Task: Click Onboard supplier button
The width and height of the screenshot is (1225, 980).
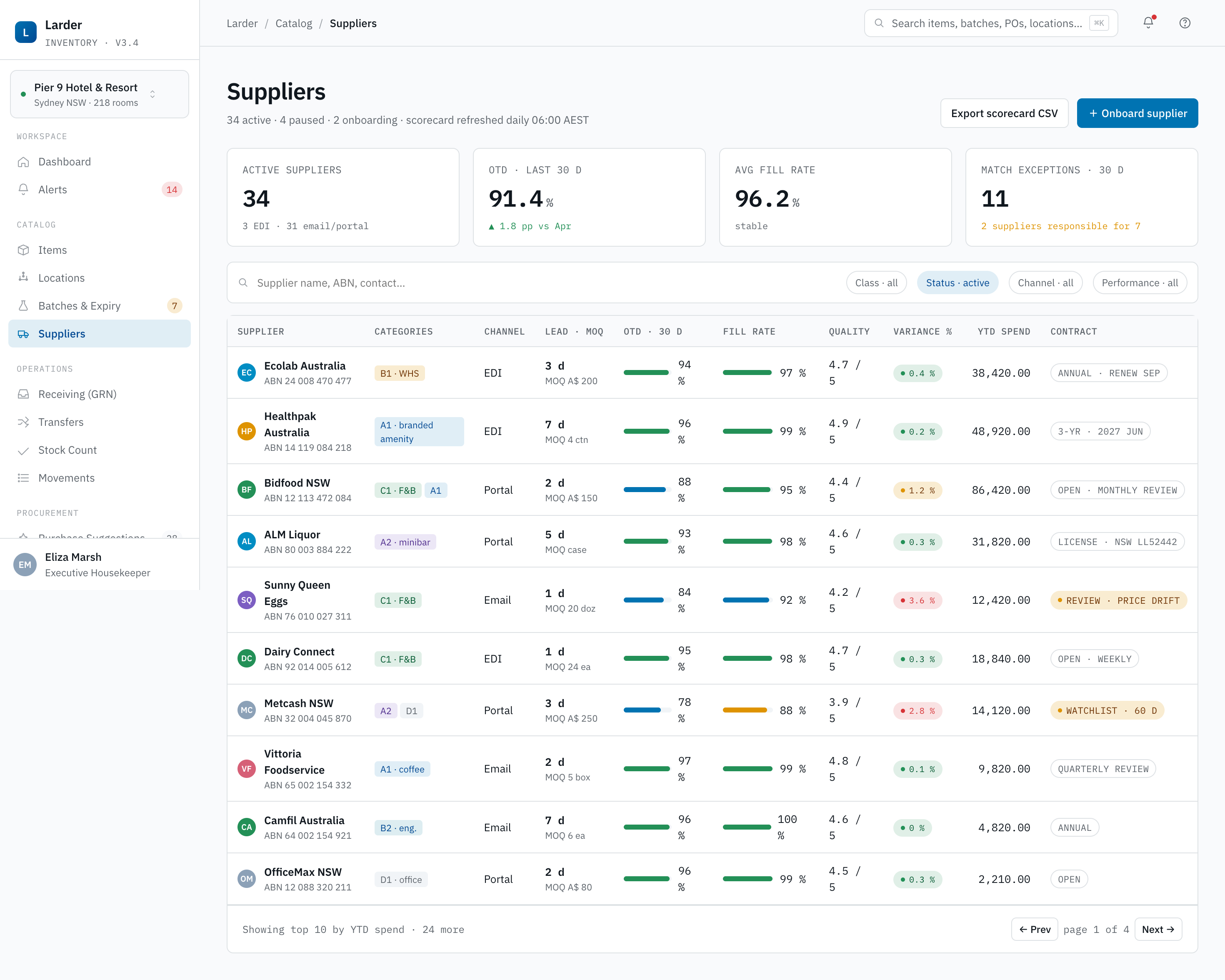Action: (1137, 113)
